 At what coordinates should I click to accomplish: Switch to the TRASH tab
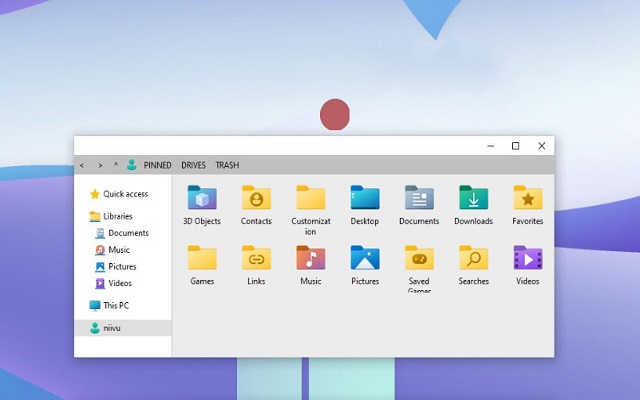[x=227, y=165]
